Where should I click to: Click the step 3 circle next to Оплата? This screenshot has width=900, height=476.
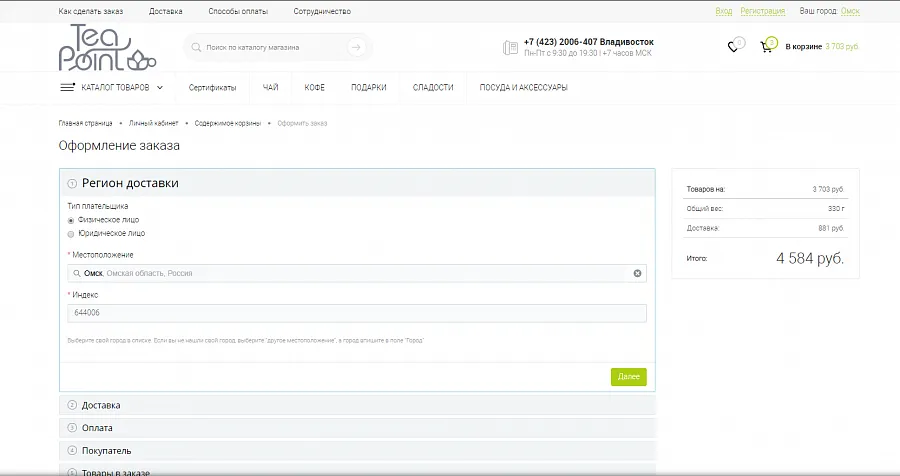coord(72,428)
